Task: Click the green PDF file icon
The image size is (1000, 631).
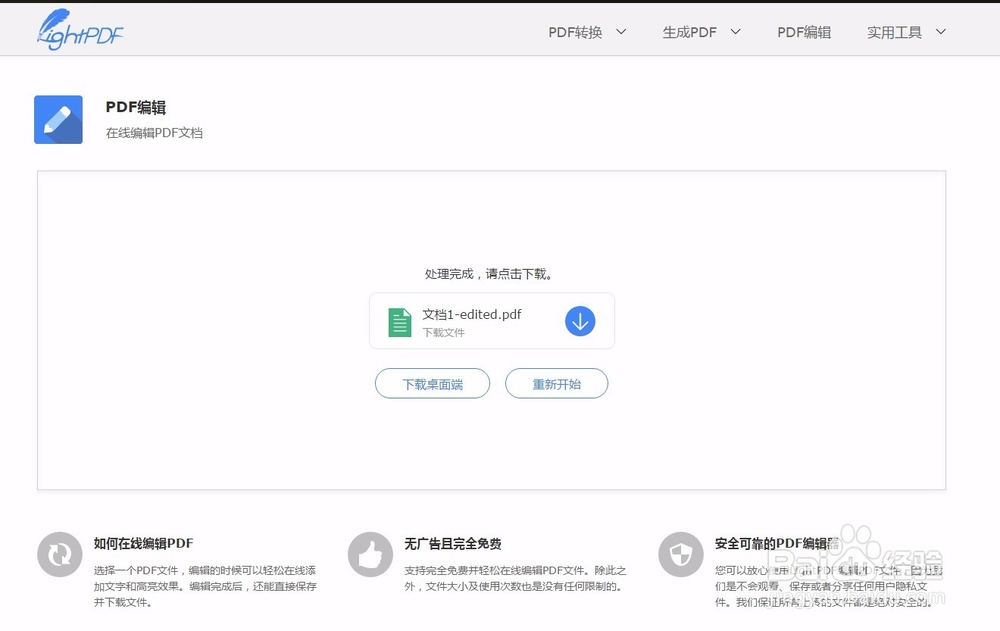Action: pyautogui.click(x=399, y=320)
